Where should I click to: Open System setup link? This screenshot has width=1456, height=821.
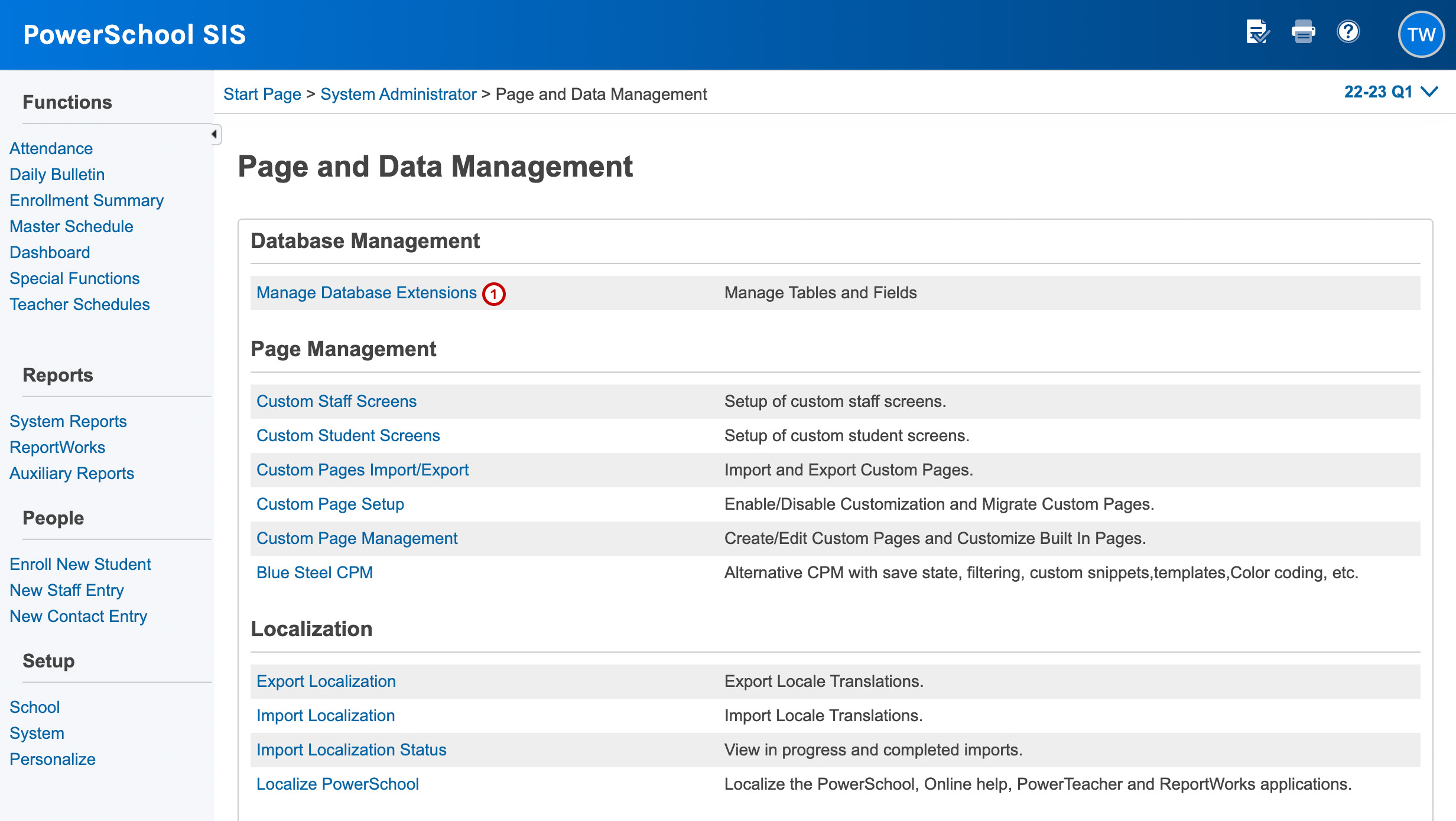click(37, 733)
